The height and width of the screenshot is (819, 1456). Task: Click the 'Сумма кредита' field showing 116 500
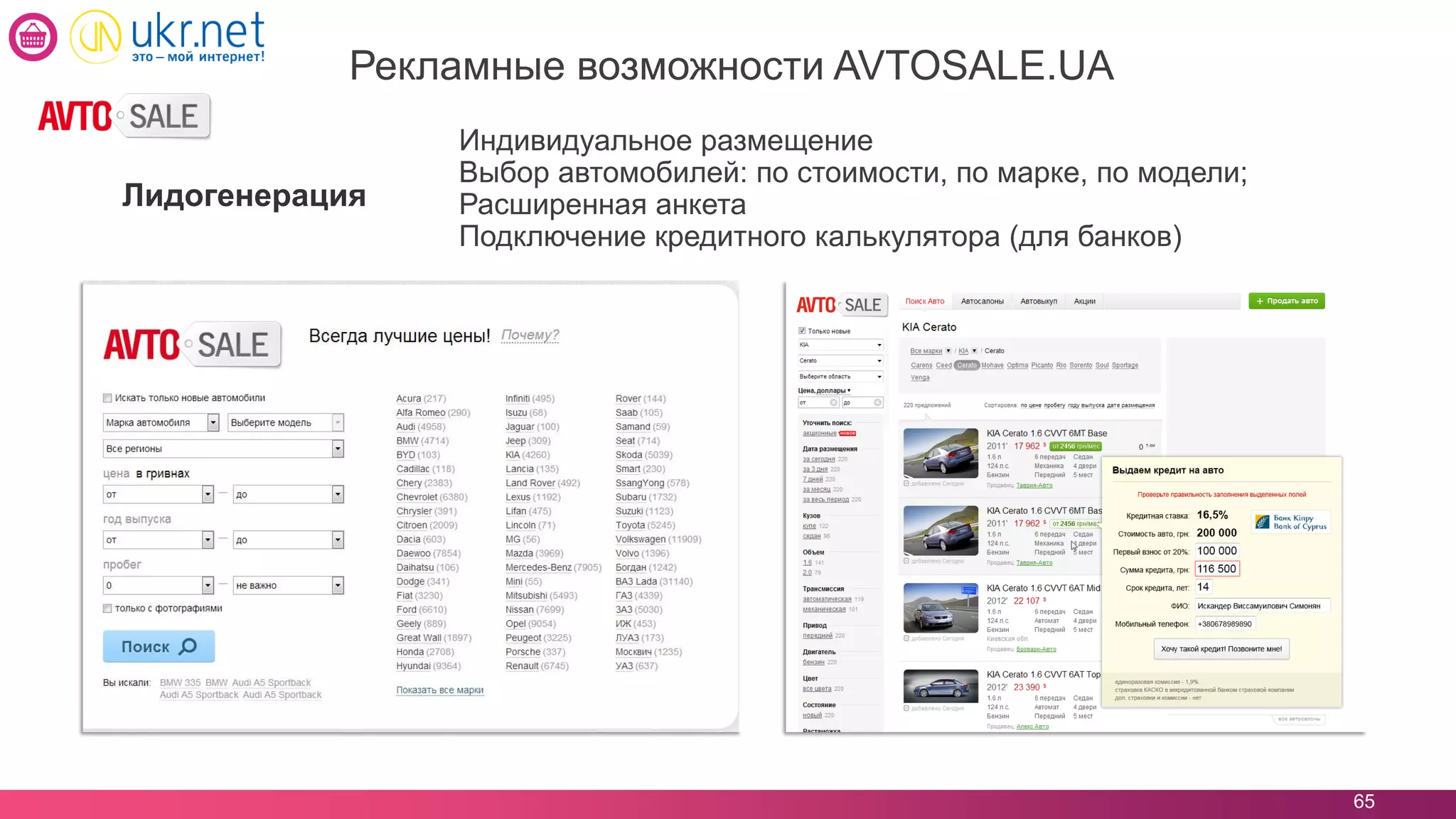(x=1216, y=569)
